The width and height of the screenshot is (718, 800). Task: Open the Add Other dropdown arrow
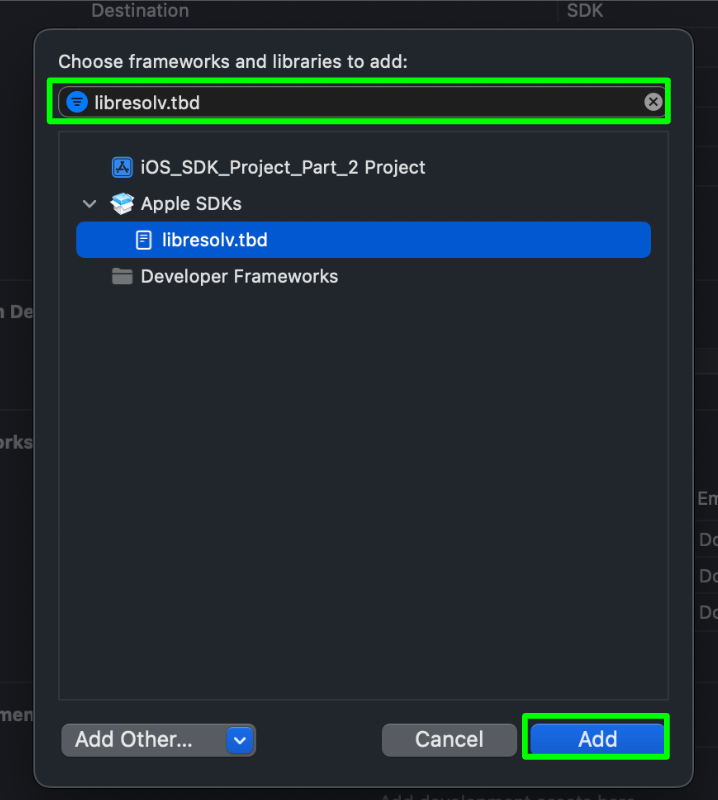[x=240, y=740]
